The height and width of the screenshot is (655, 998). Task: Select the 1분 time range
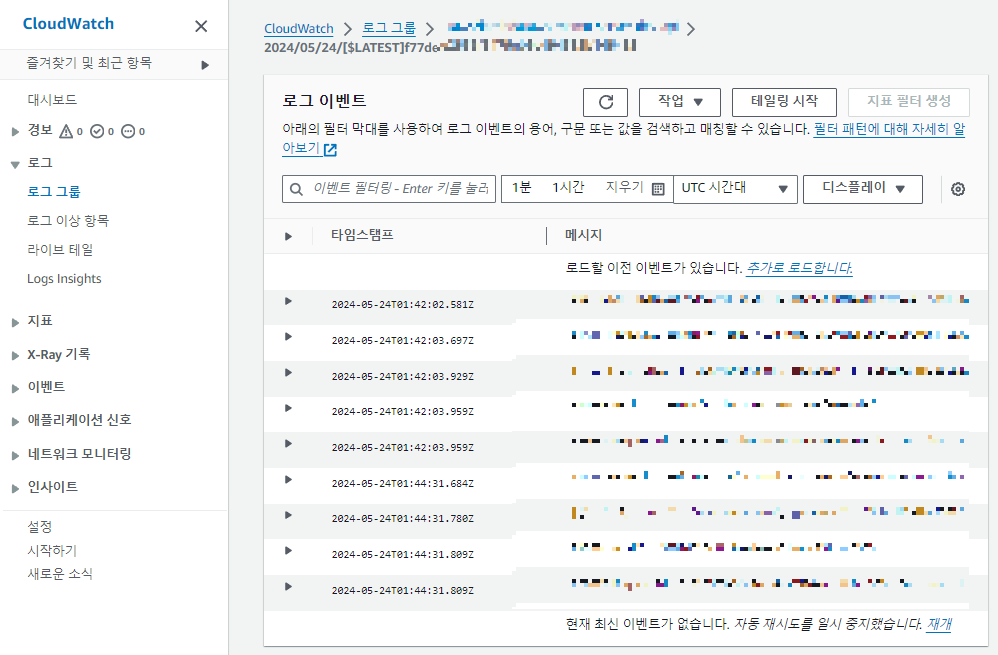(521, 188)
